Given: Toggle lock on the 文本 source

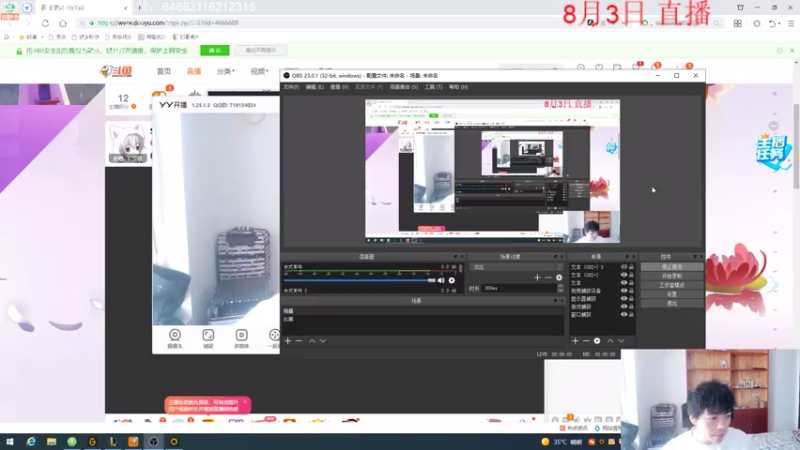Looking at the screenshot, I should pos(631,283).
